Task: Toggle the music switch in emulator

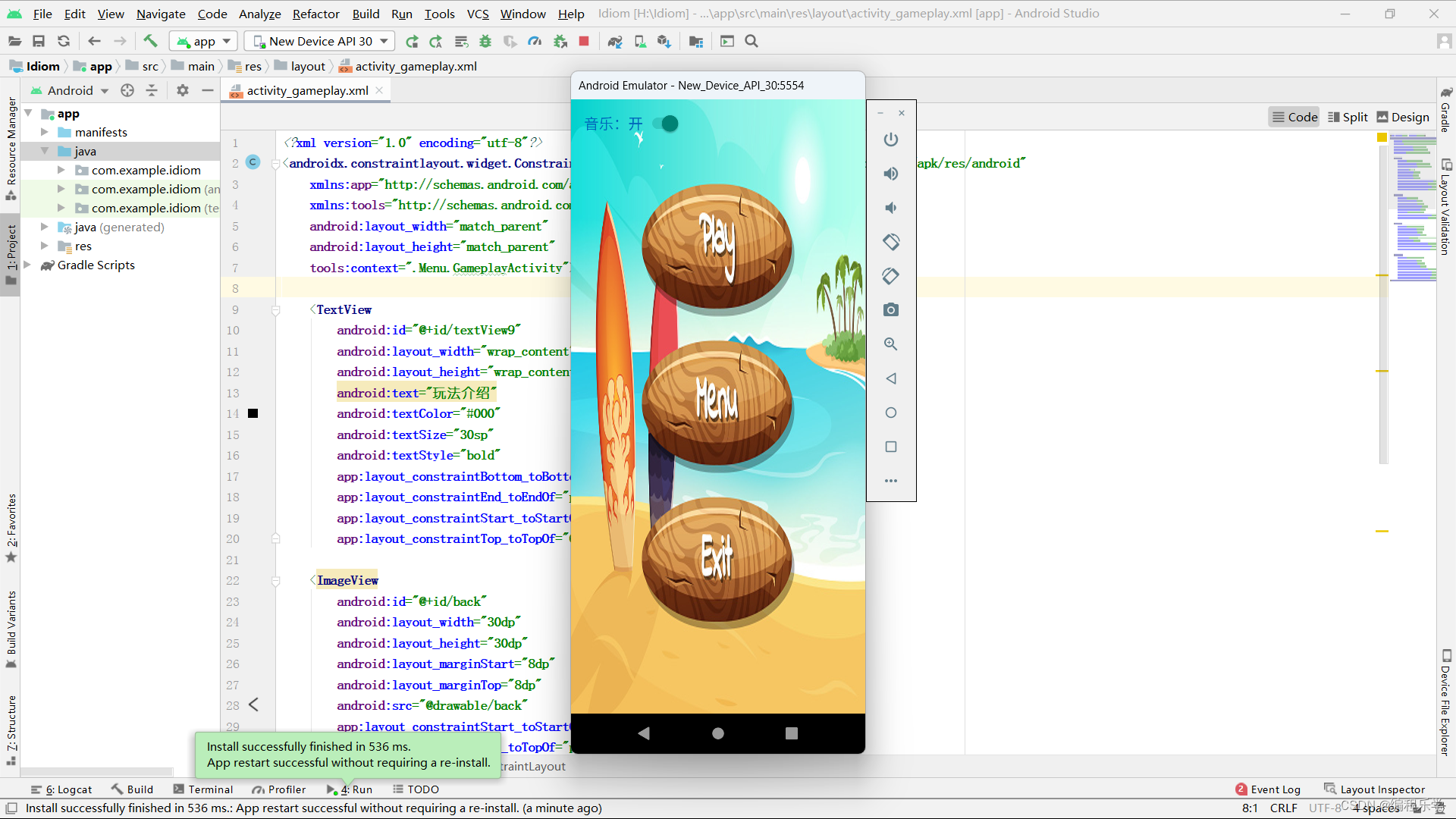Action: 666,124
